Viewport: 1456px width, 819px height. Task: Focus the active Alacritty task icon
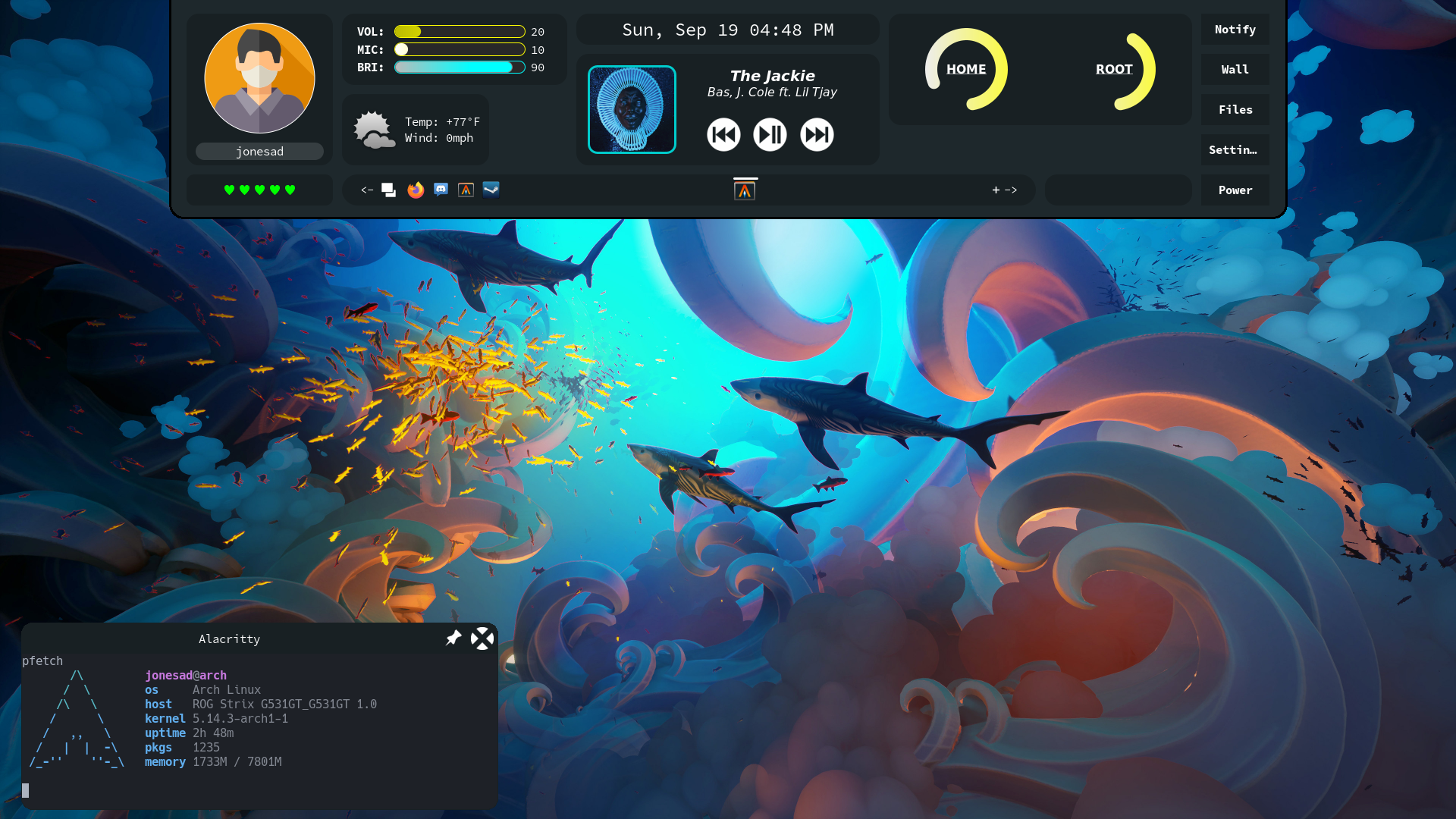tap(745, 190)
